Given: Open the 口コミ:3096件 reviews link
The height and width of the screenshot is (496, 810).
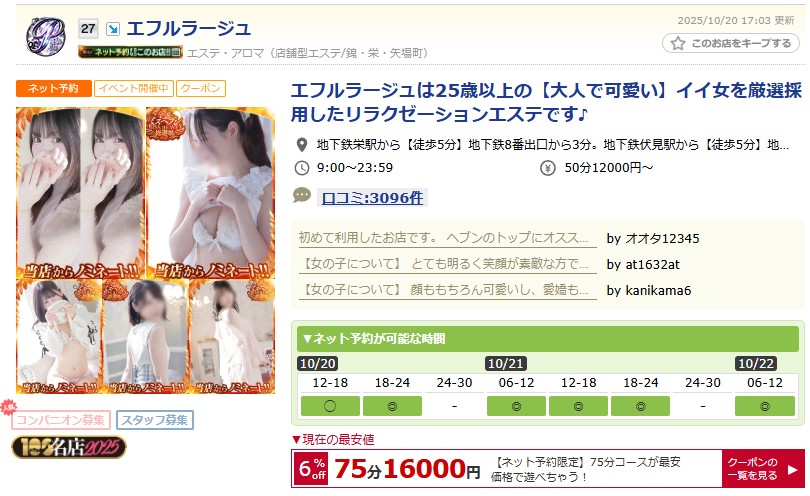Looking at the screenshot, I should click(372, 198).
